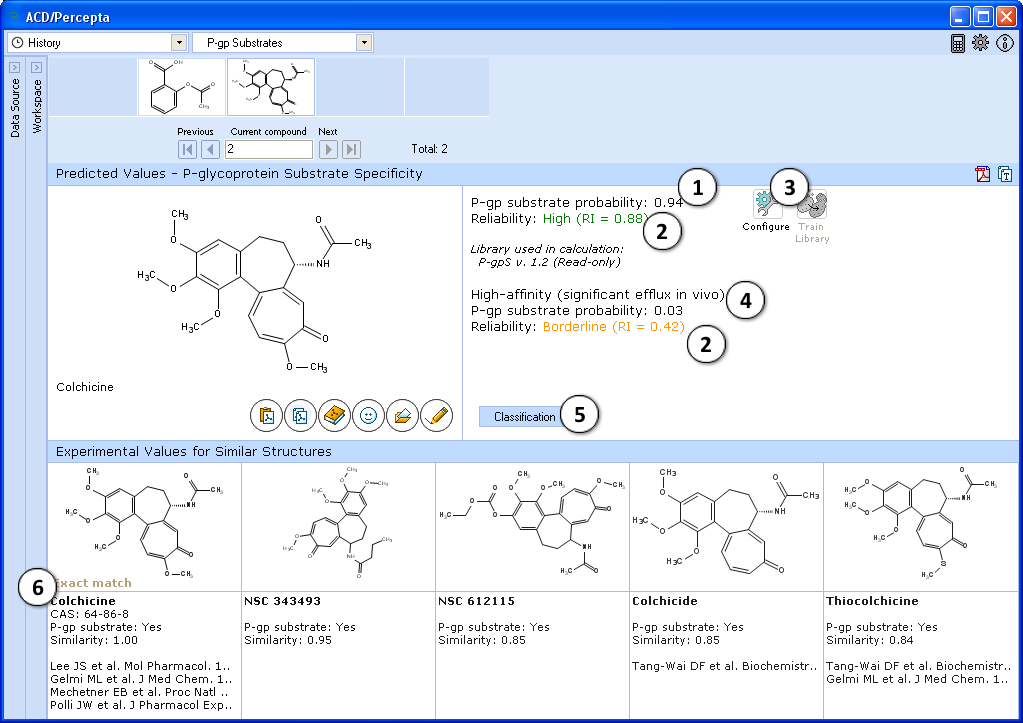Click the Current compound number field
The image size is (1023, 723).
(268, 150)
